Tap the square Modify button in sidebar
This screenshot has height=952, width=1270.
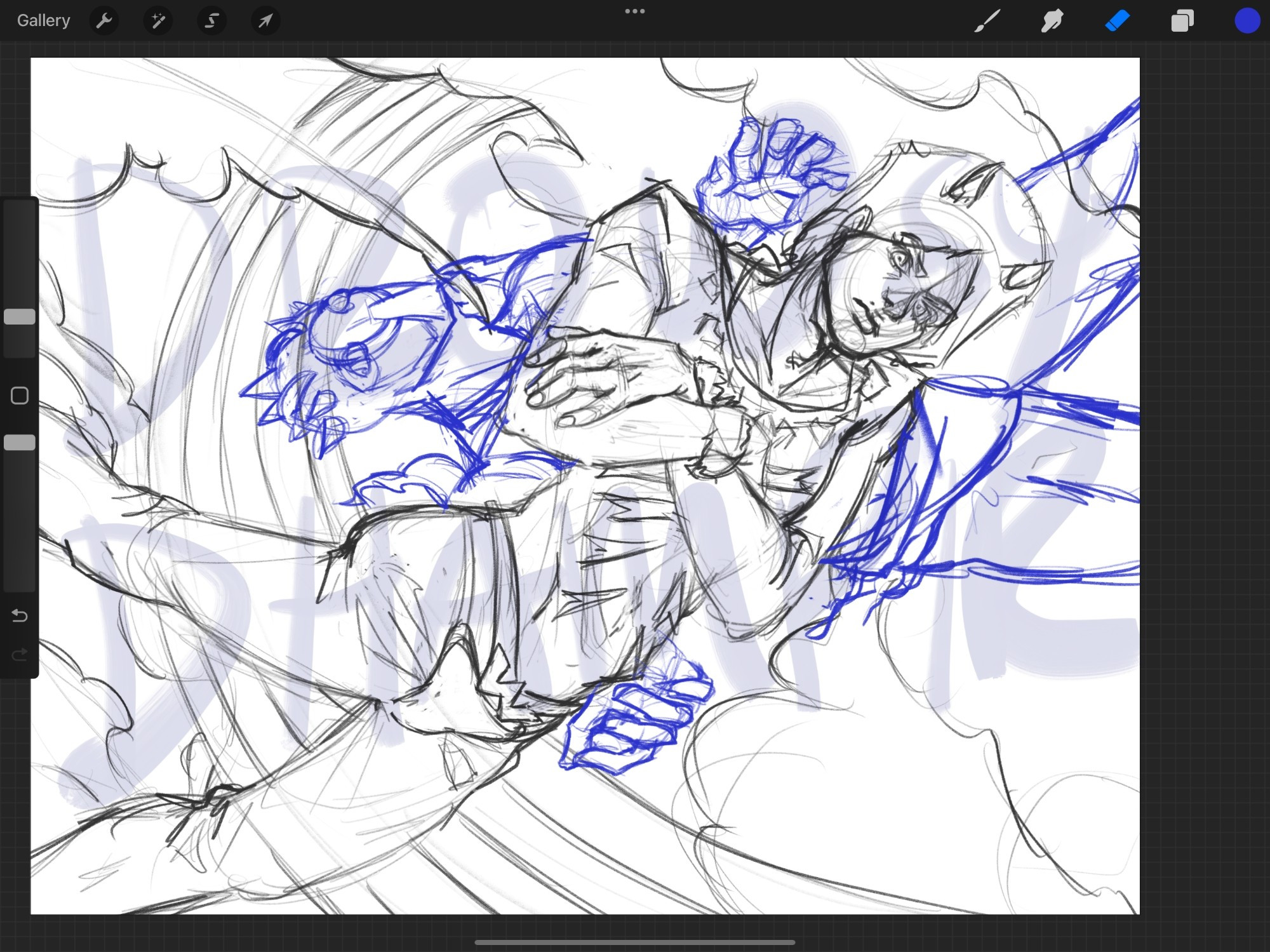coord(20,396)
